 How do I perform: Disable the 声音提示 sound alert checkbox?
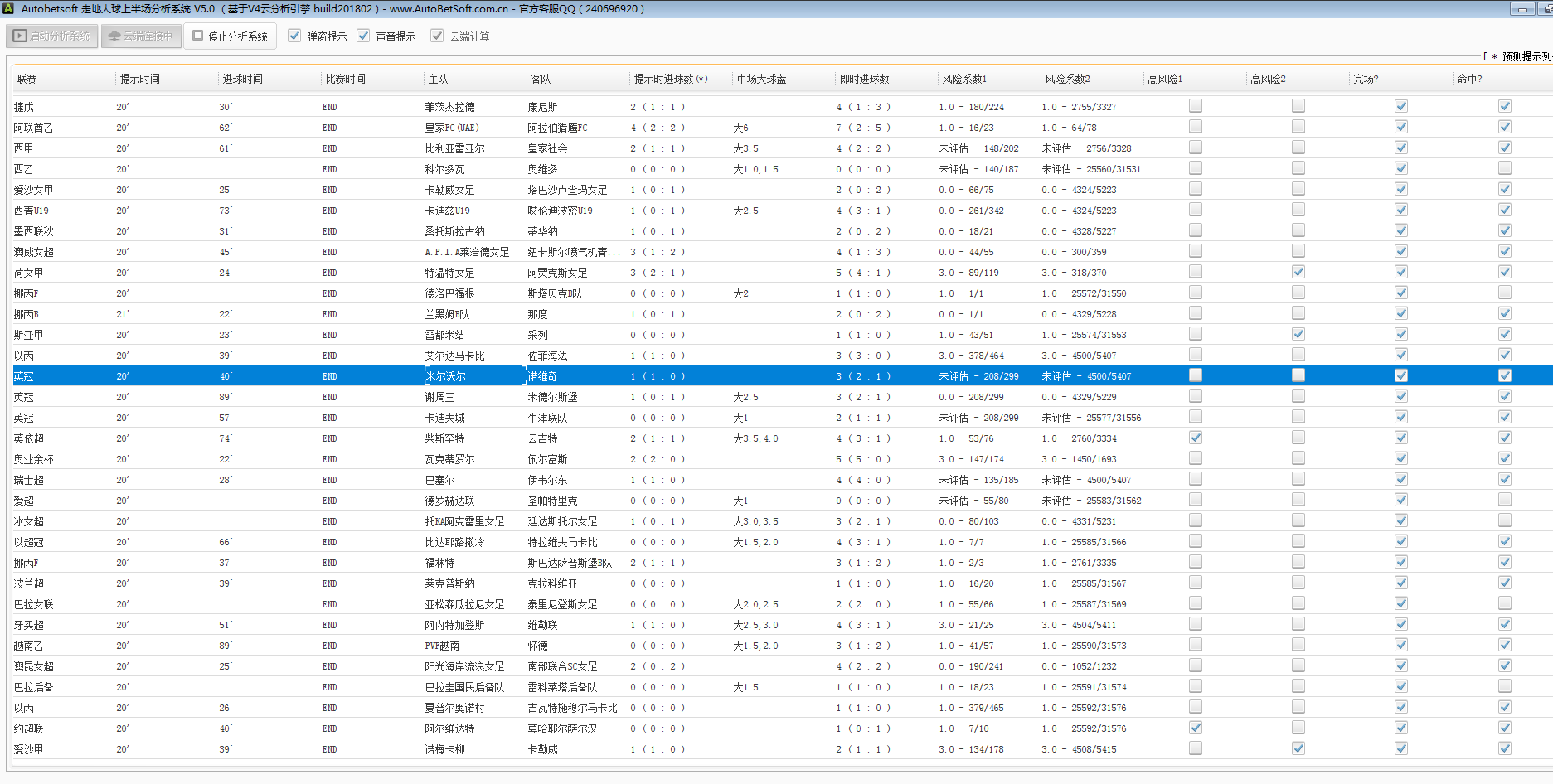point(363,36)
